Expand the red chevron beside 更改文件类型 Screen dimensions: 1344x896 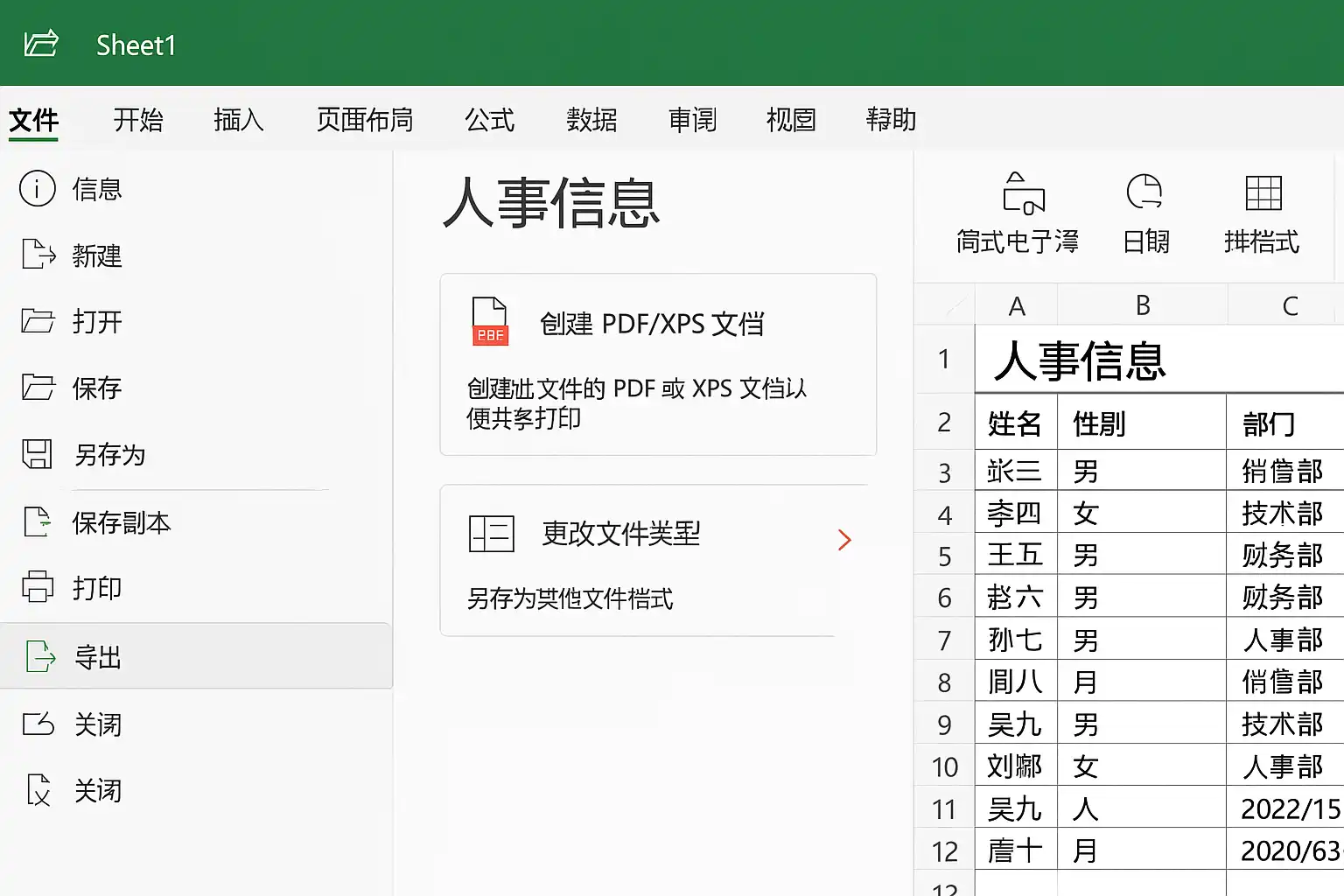pos(844,540)
